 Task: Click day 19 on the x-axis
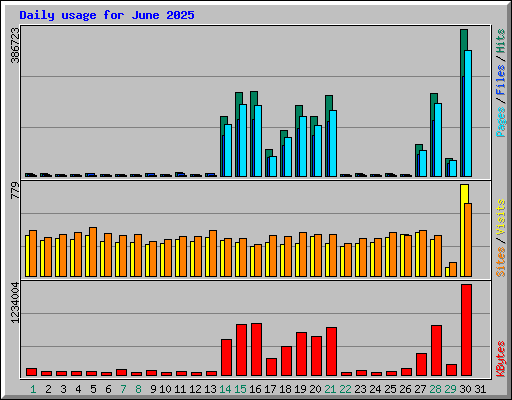300,389
